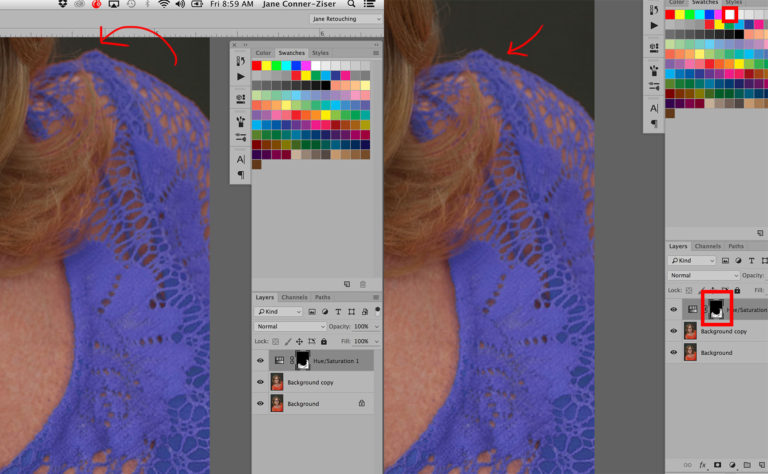The width and height of the screenshot is (768, 474).
Task: Click the new group folder icon
Action: coord(747,465)
